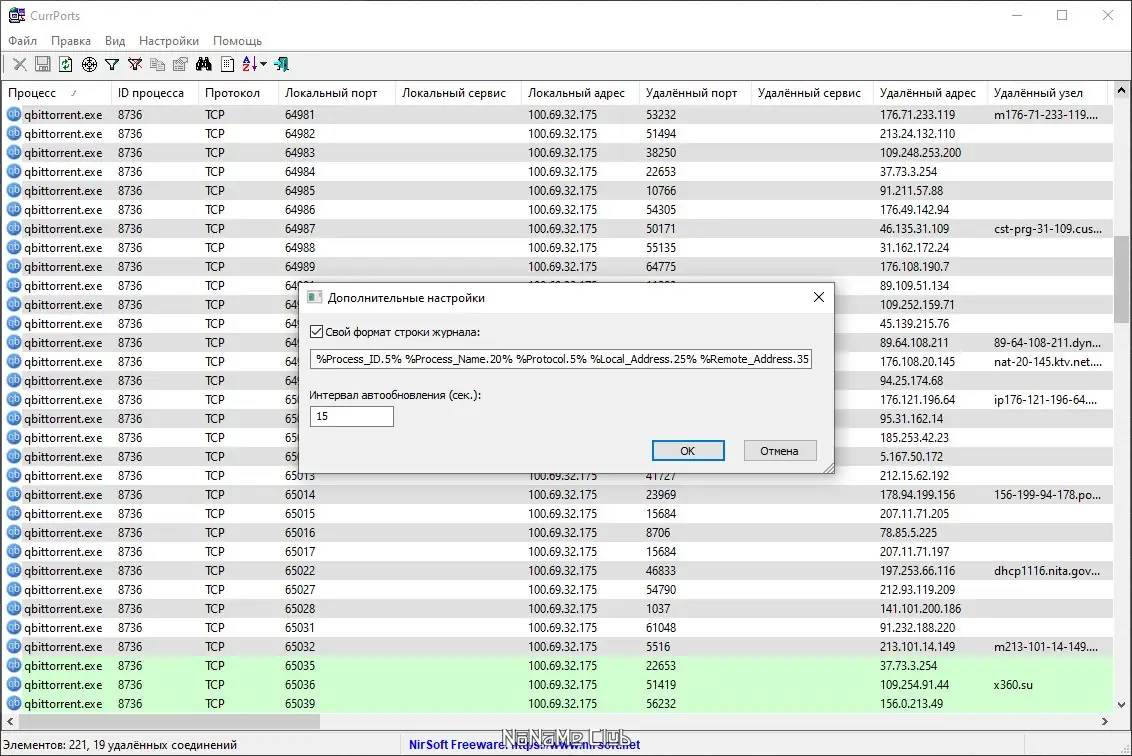
Task: Click the vertical scrollbar thumb
Action: pyautogui.click(x=1121, y=279)
